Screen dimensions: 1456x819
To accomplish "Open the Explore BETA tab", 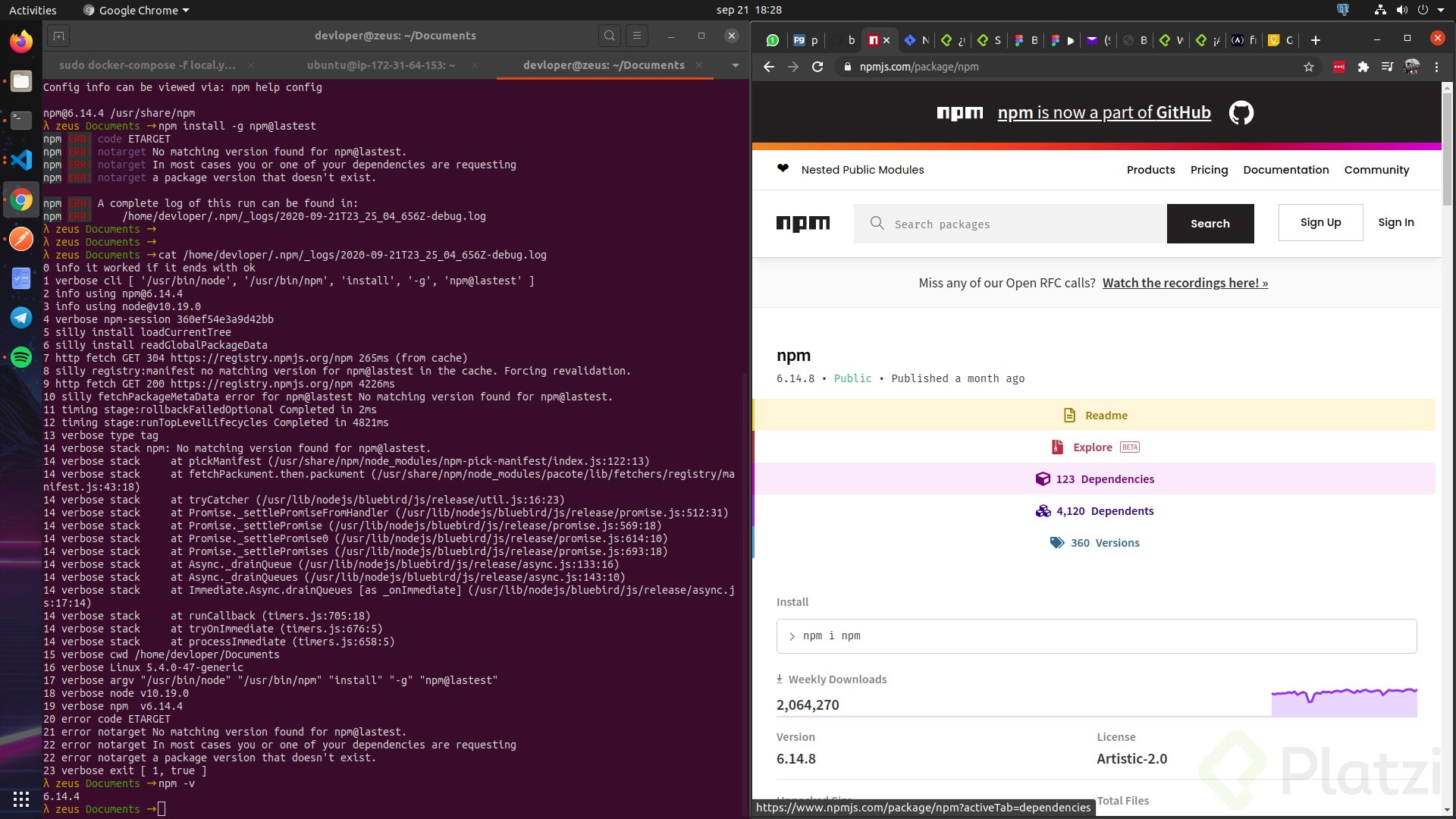I will (x=1095, y=447).
